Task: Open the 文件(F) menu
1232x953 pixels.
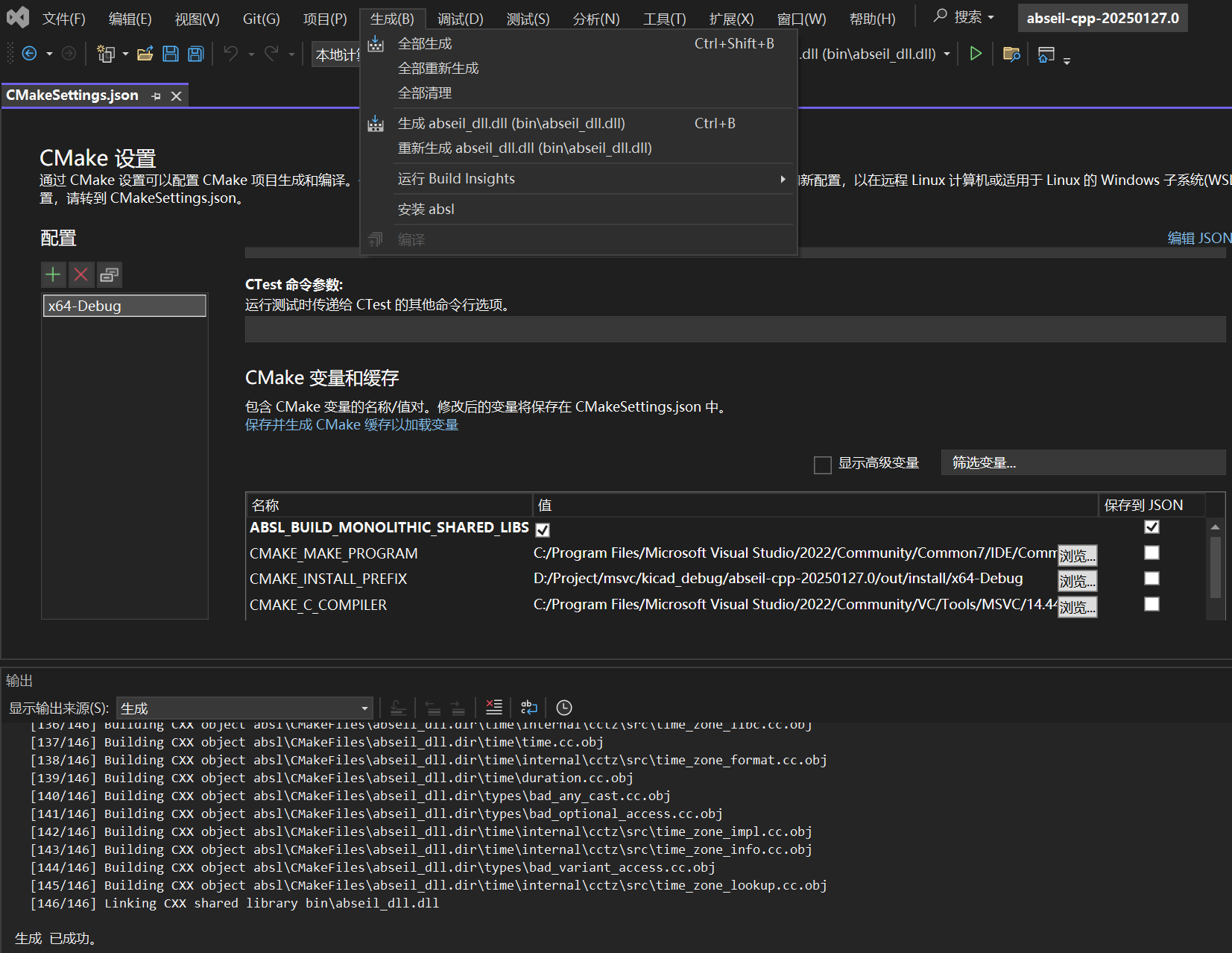Action: click(x=64, y=19)
